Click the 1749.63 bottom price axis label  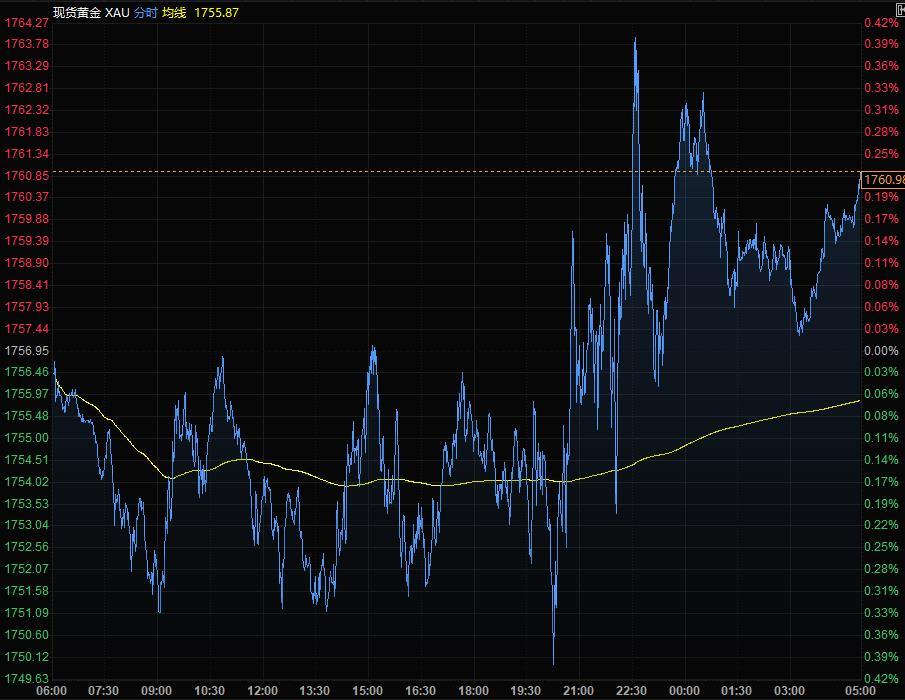point(27,679)
